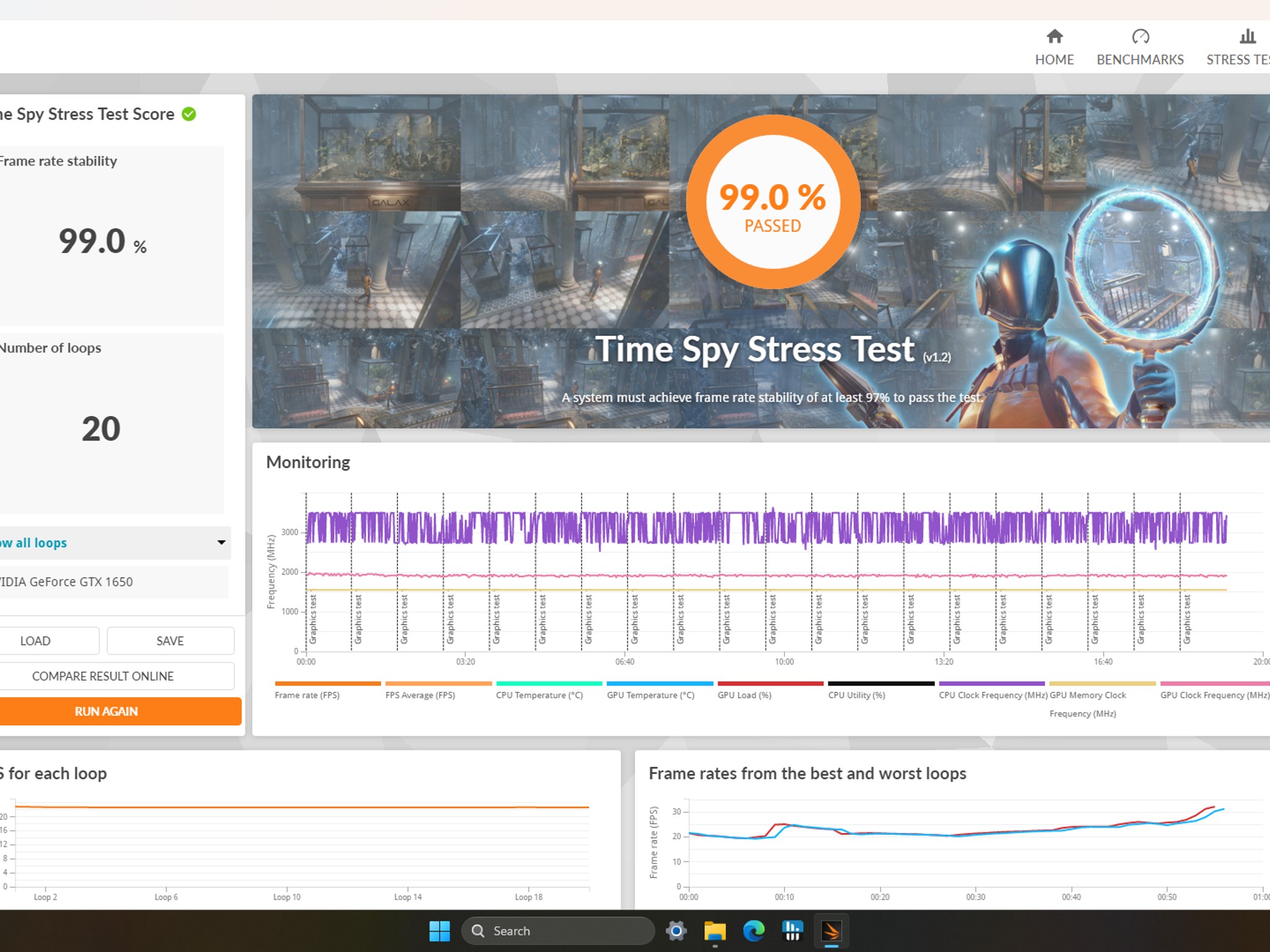Click the taskbar Search box

557,931
